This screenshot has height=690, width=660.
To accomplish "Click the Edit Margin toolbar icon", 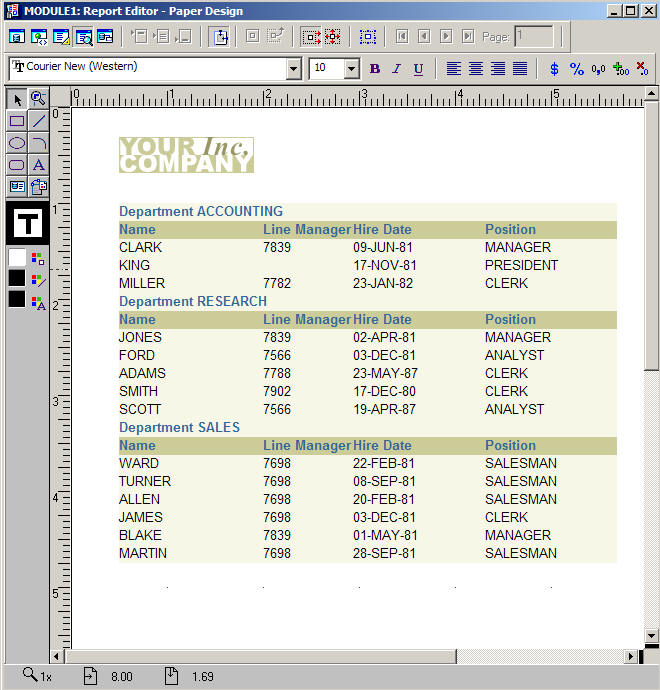I will [x=220, y=37].
